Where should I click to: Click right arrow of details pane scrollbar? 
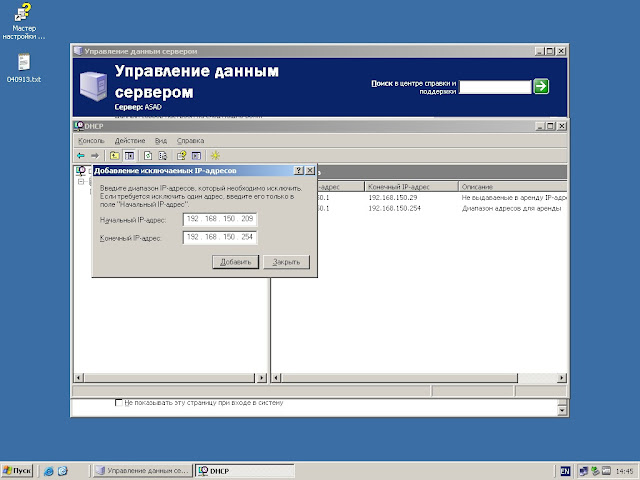coord(562,378)
